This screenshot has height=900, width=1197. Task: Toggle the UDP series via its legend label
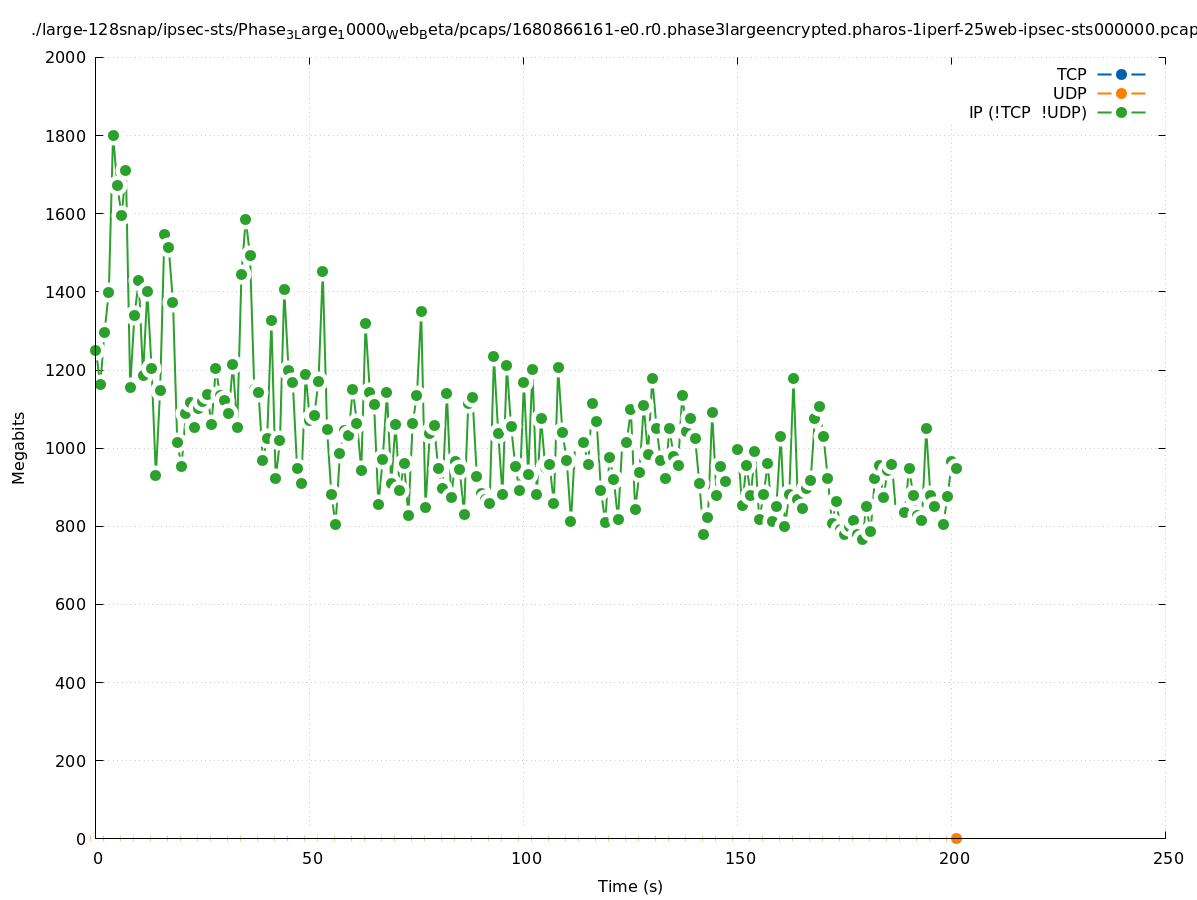(1069, 93)
